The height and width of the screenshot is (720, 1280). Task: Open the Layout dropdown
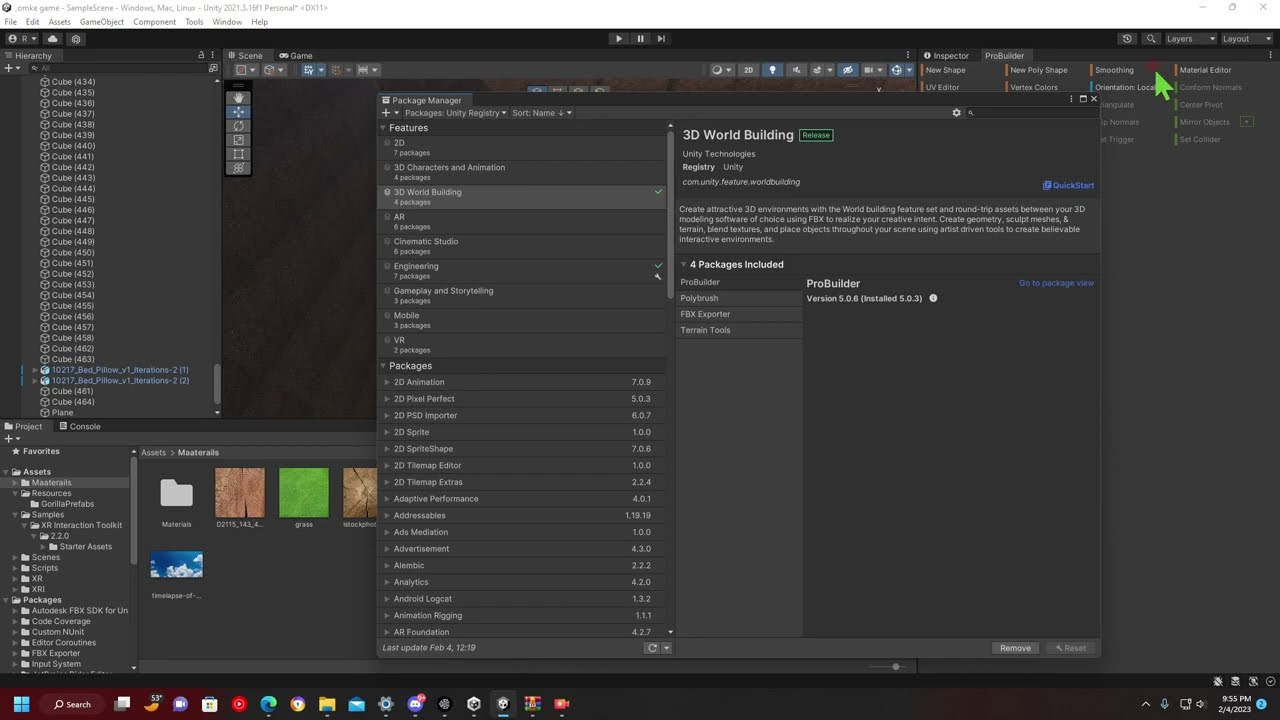1249,39
